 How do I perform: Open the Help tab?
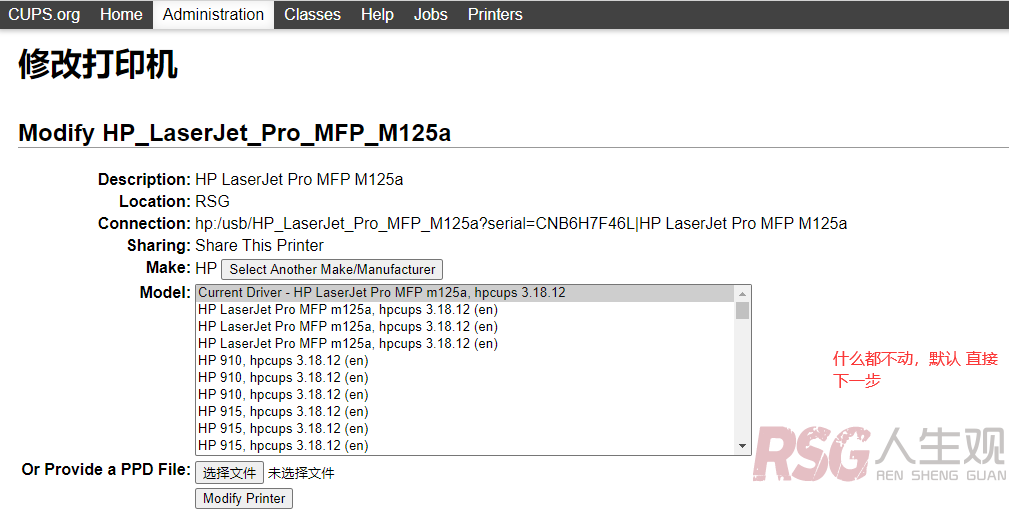pyautogui.click(x=377, y=14)
